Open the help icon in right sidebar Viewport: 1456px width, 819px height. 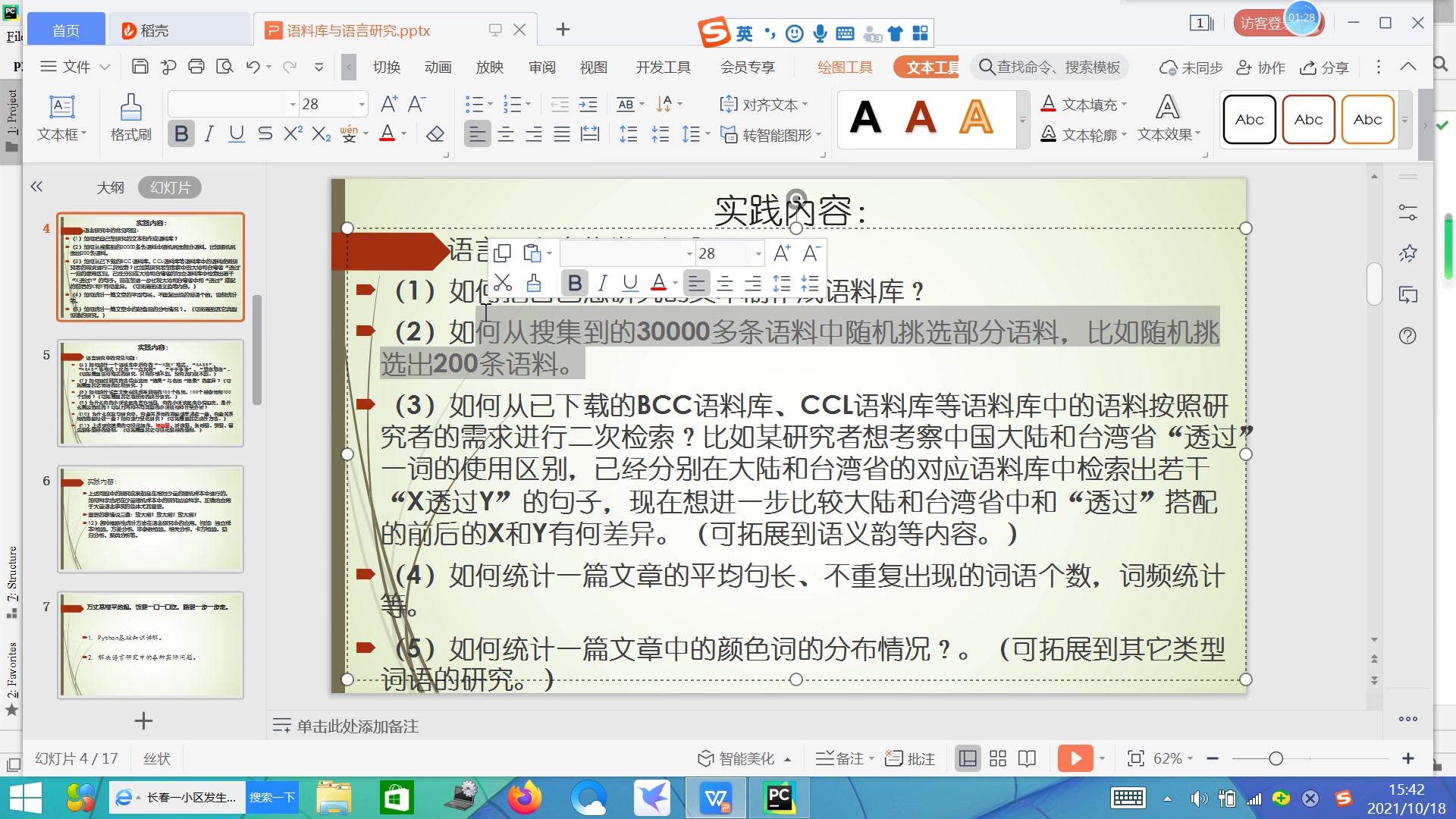[x=1407, y=336]
